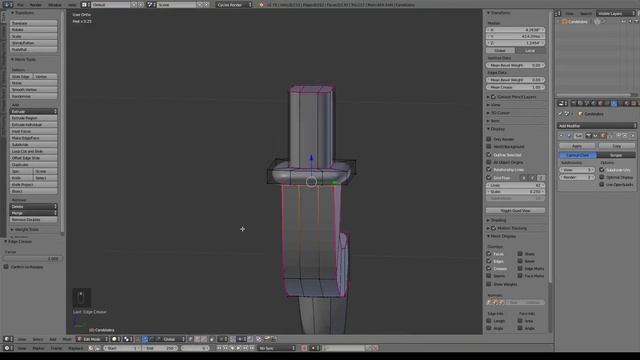
Task: Toggle All Object Origins checkbox
Action: 489,162
